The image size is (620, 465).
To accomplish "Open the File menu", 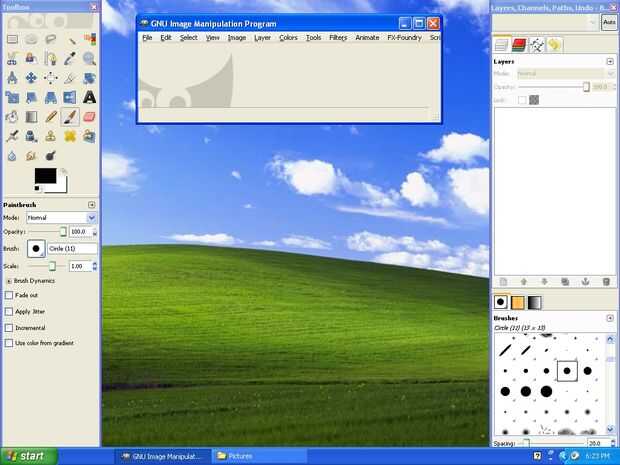I will pos(147,38).
